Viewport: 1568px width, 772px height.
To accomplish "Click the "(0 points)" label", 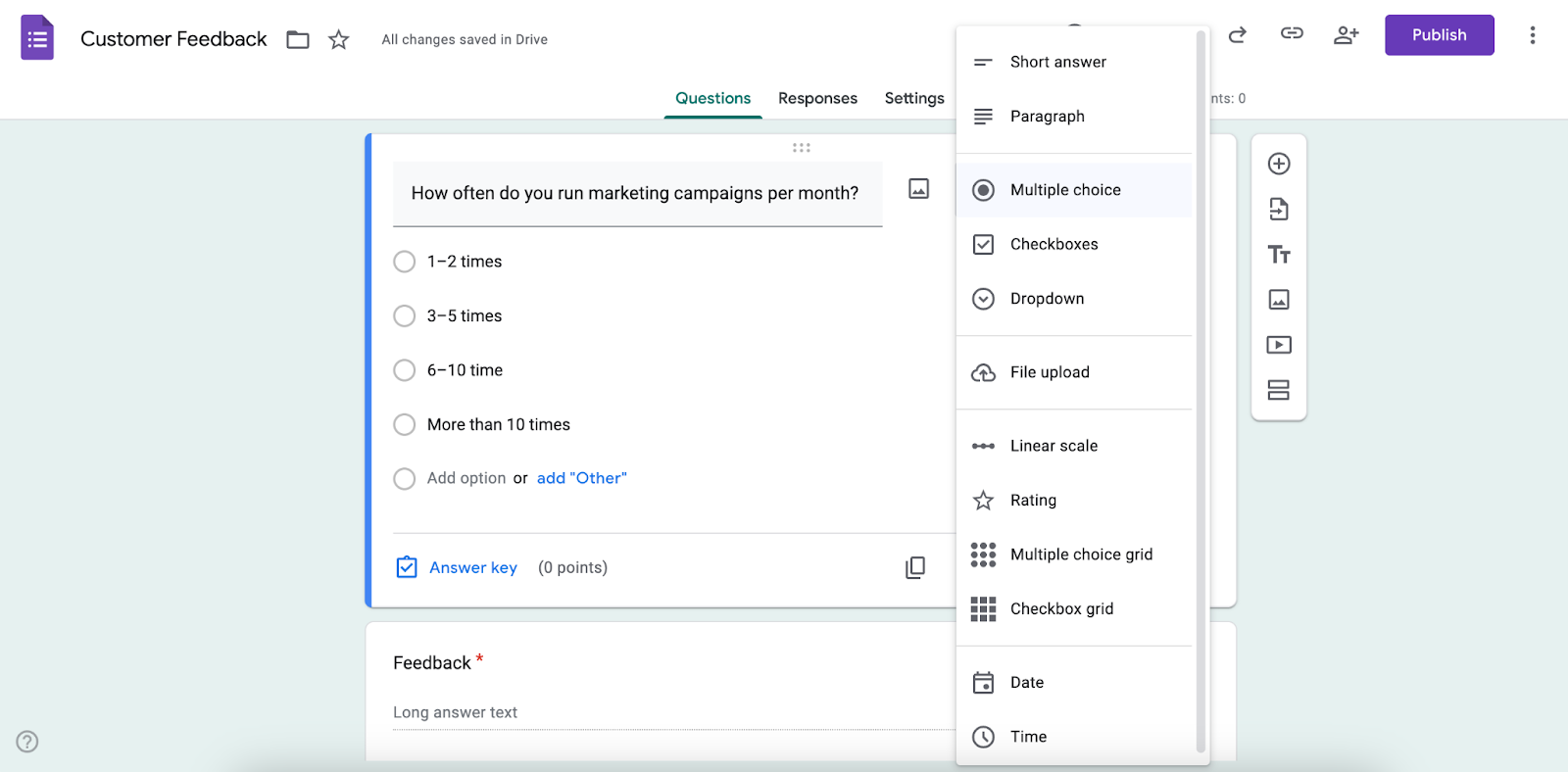I will [572, 567].
